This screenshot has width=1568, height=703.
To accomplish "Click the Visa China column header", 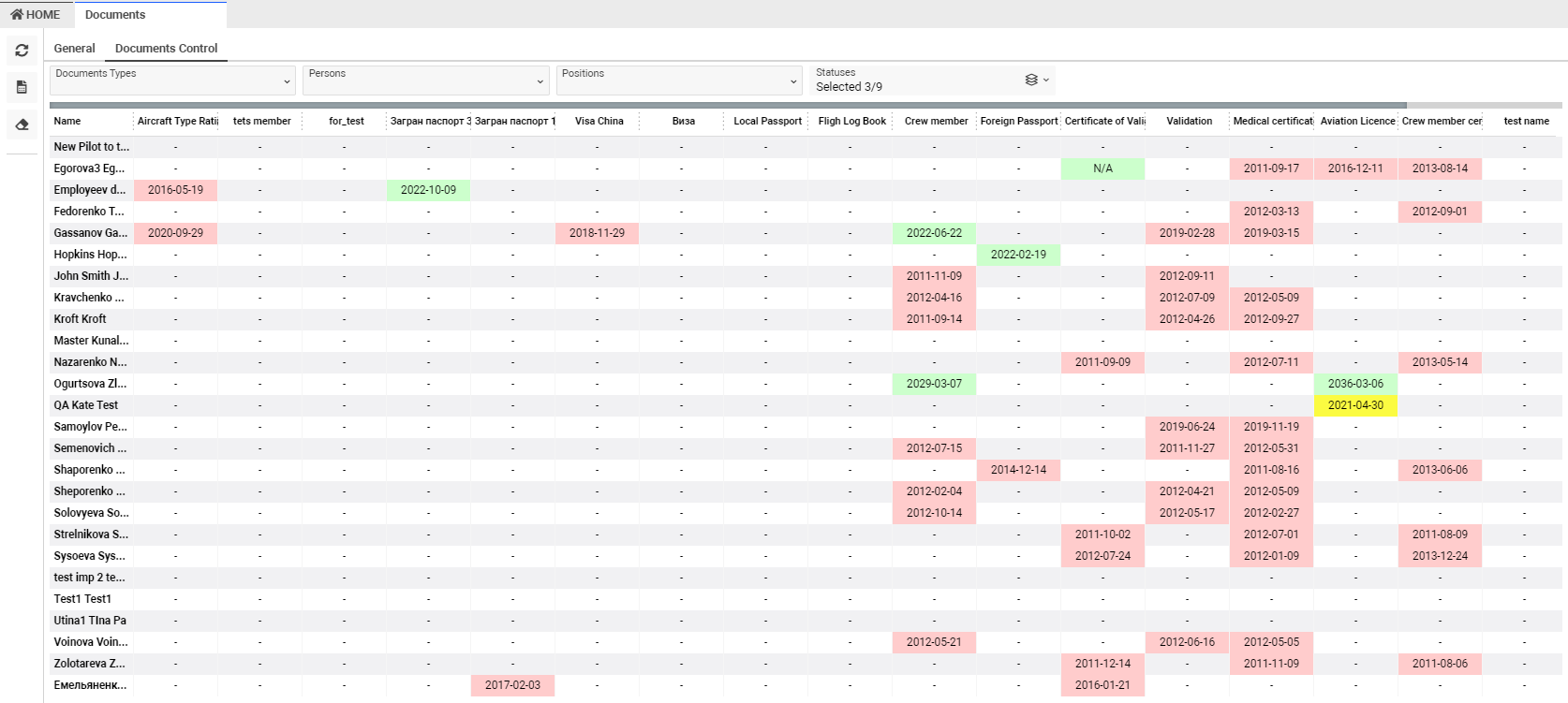I will pyautogui.click(x=599, y=121).
